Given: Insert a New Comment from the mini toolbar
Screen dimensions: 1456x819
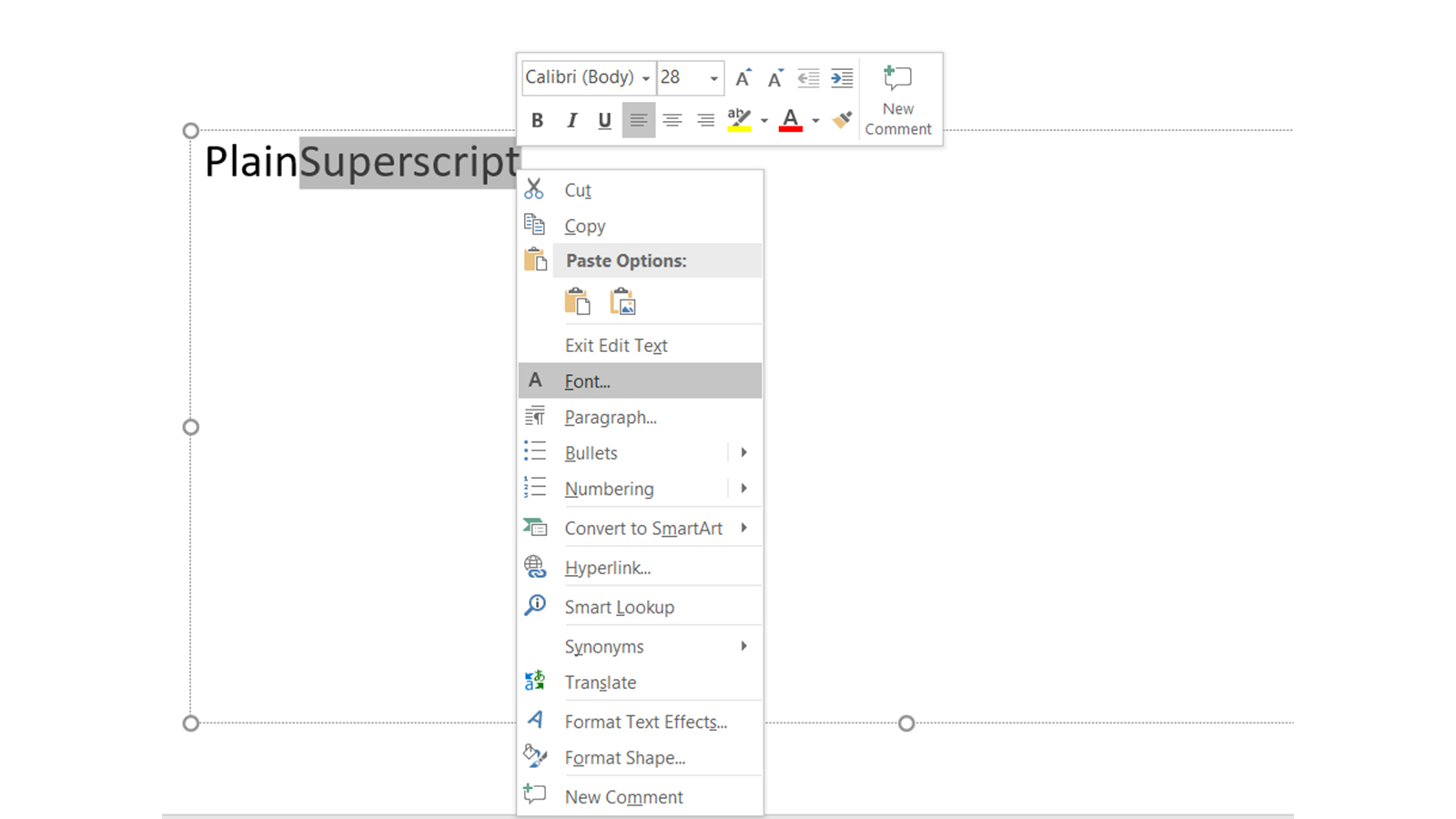Looking at the screenshot, I should 897,100.
